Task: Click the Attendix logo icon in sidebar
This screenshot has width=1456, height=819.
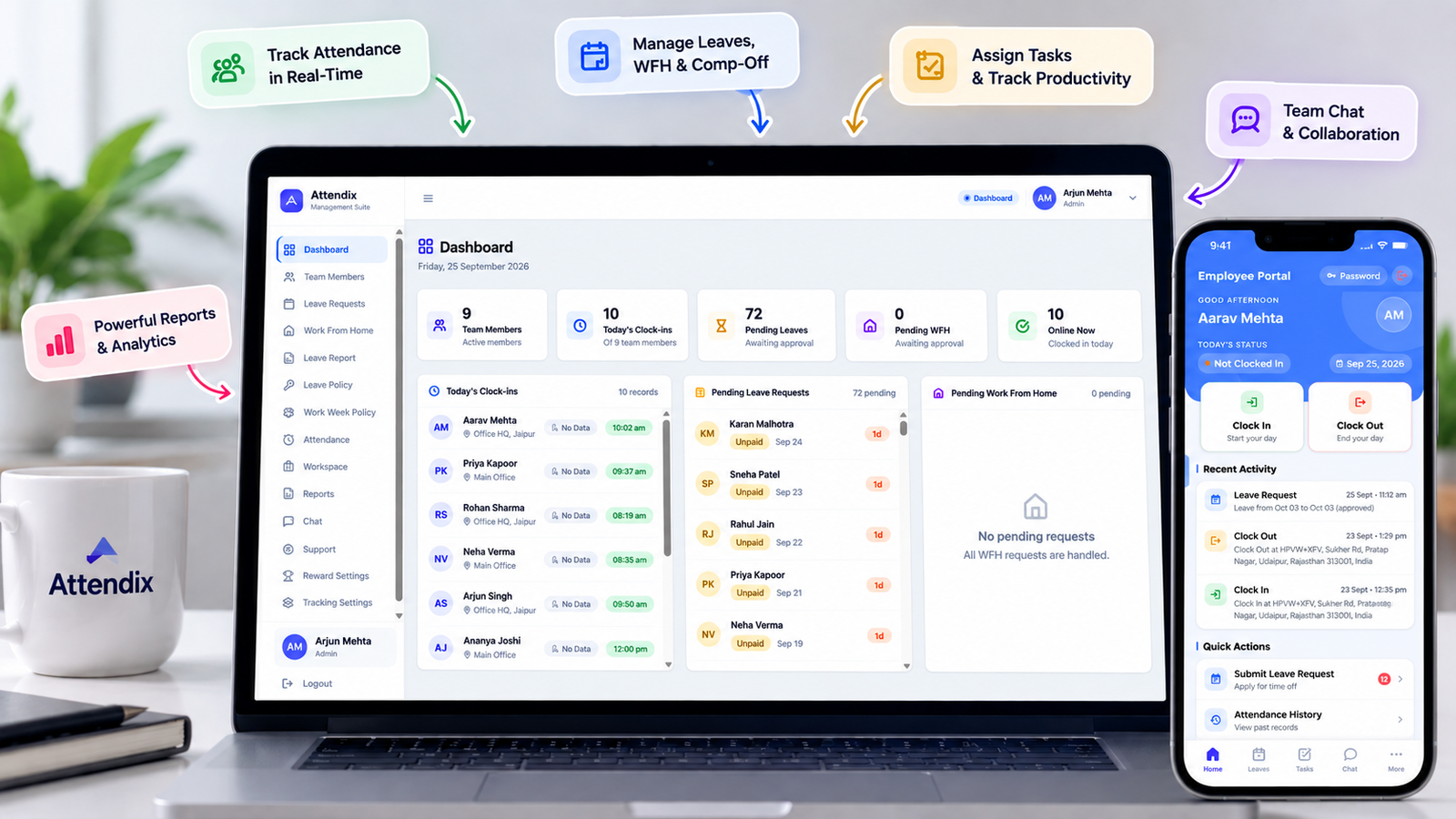Action: pos(291,200)
